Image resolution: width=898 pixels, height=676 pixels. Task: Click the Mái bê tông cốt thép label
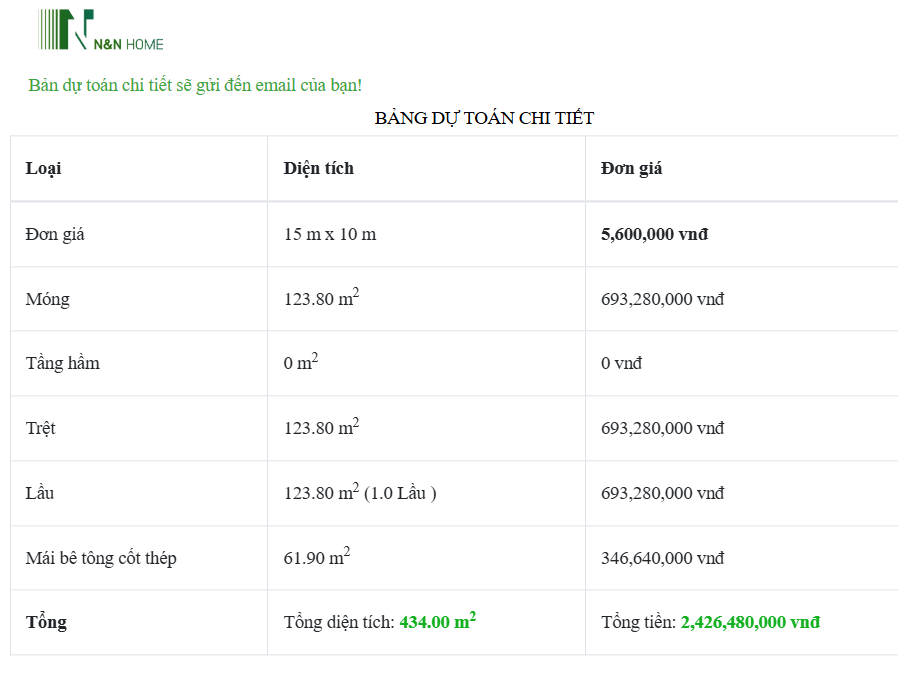click(x=101, y=558)
